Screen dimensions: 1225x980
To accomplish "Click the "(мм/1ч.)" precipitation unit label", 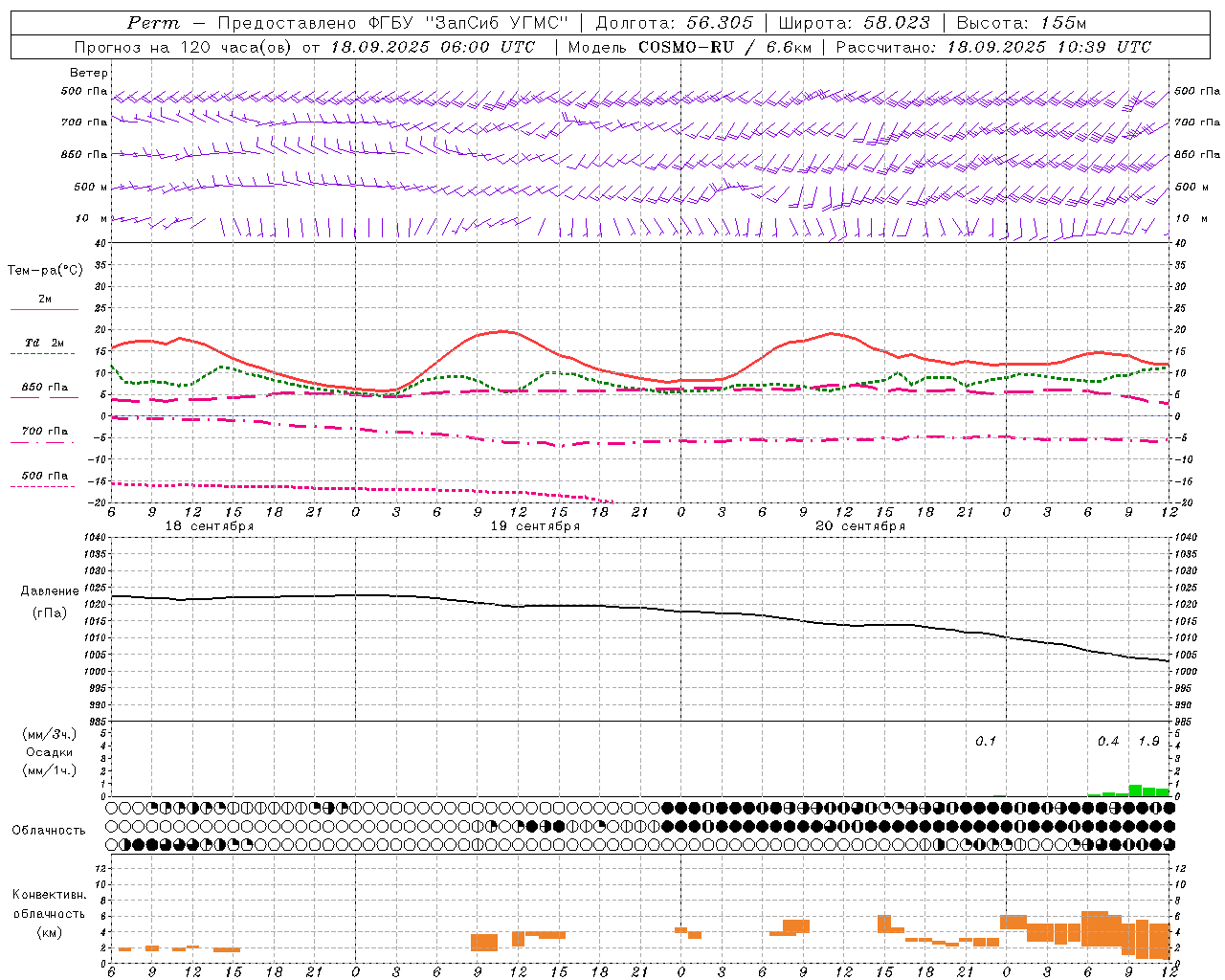I will 50,770.
